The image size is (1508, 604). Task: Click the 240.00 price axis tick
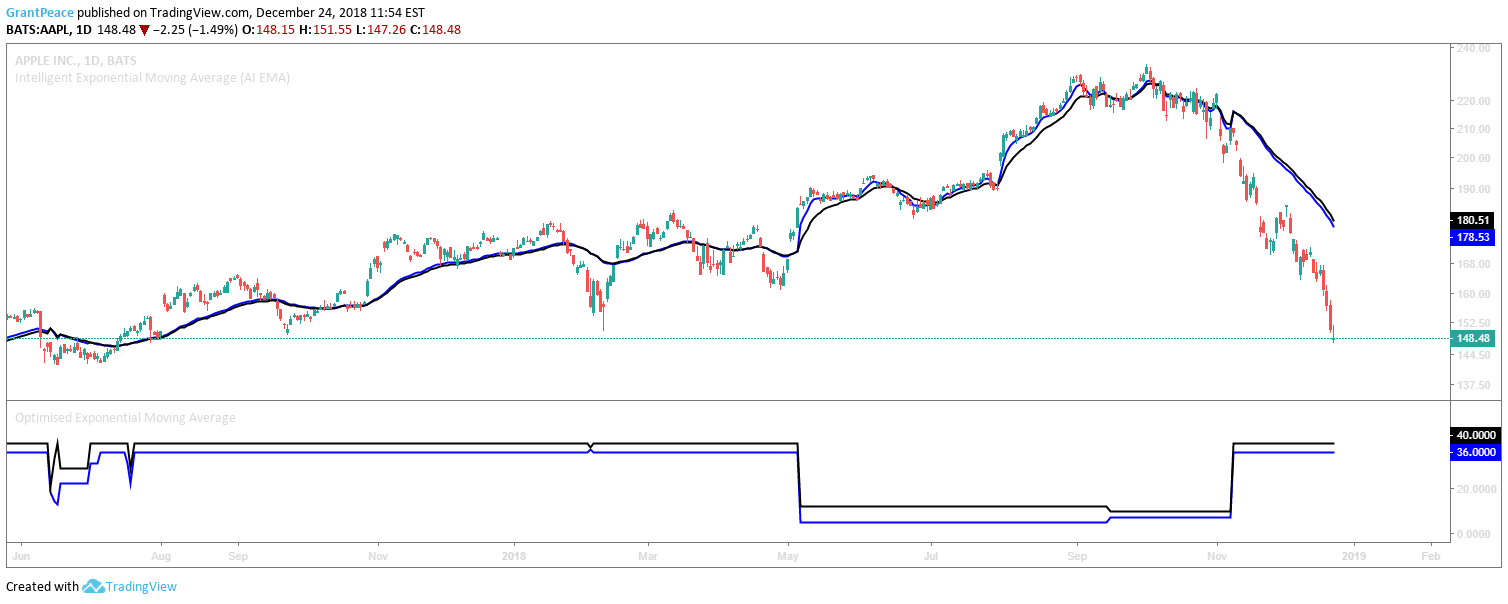pyautogui.click(x=1476, y=48)
